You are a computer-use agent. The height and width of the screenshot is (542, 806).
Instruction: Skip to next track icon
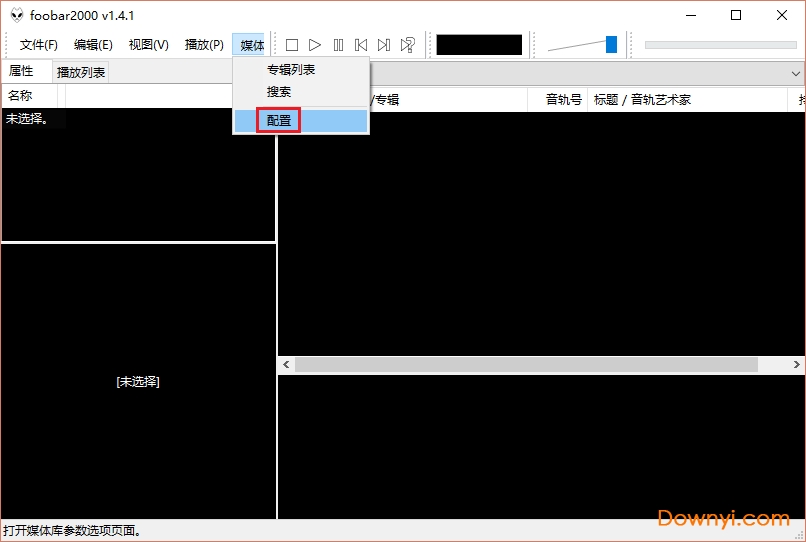click(384, 45)
